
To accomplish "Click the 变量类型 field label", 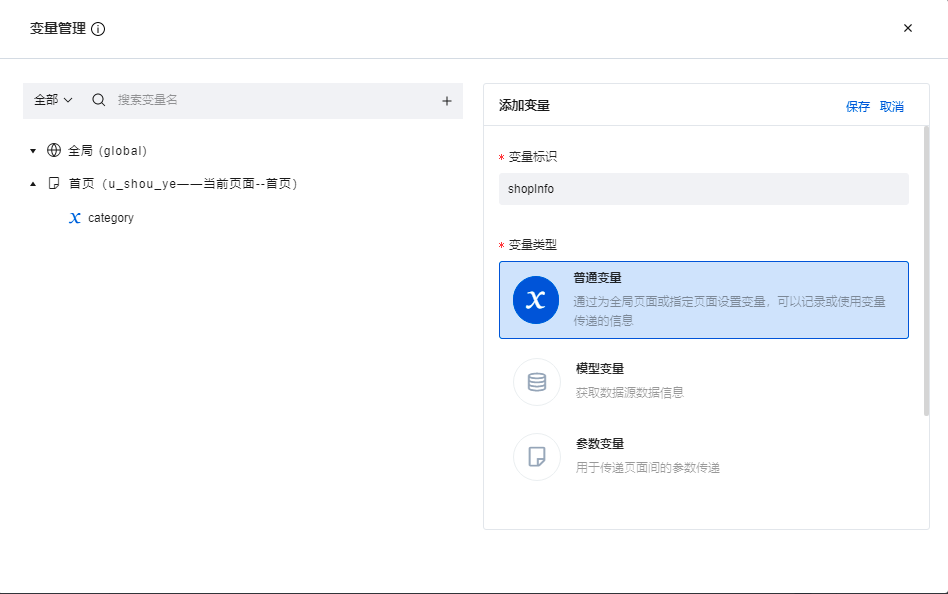I will click(533, 245).
